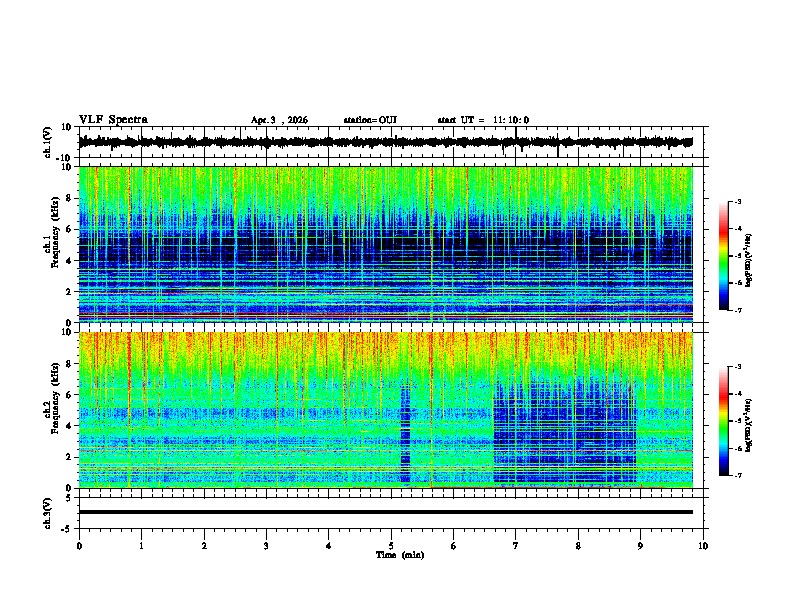Click the ch.2 spectrogram color bar
The image size is (792, 612).
[724, 421]
